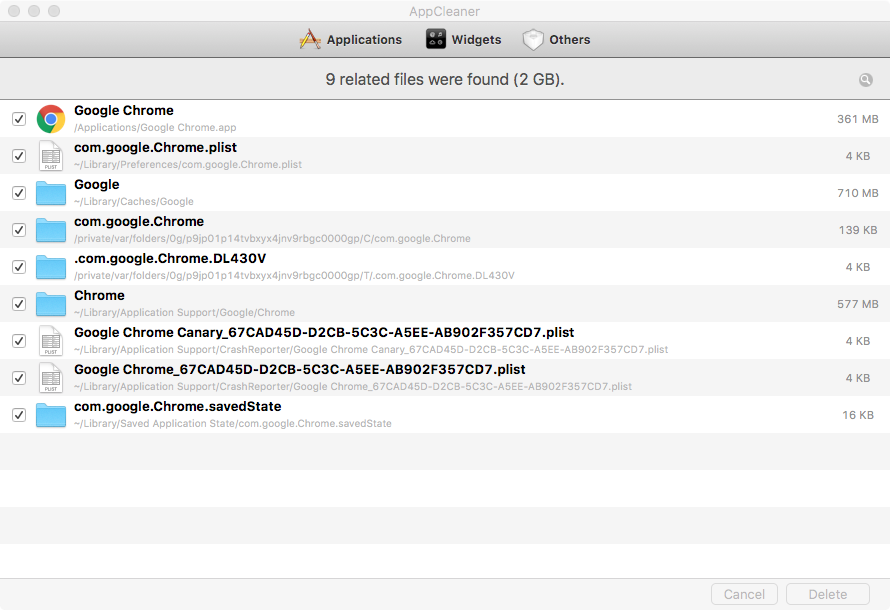Image resolution: width=890 pixels, height=610 pixels.
Task: Click the .com.google.Chrome.DL430V folder icon
Action: [x=51, y=267]
